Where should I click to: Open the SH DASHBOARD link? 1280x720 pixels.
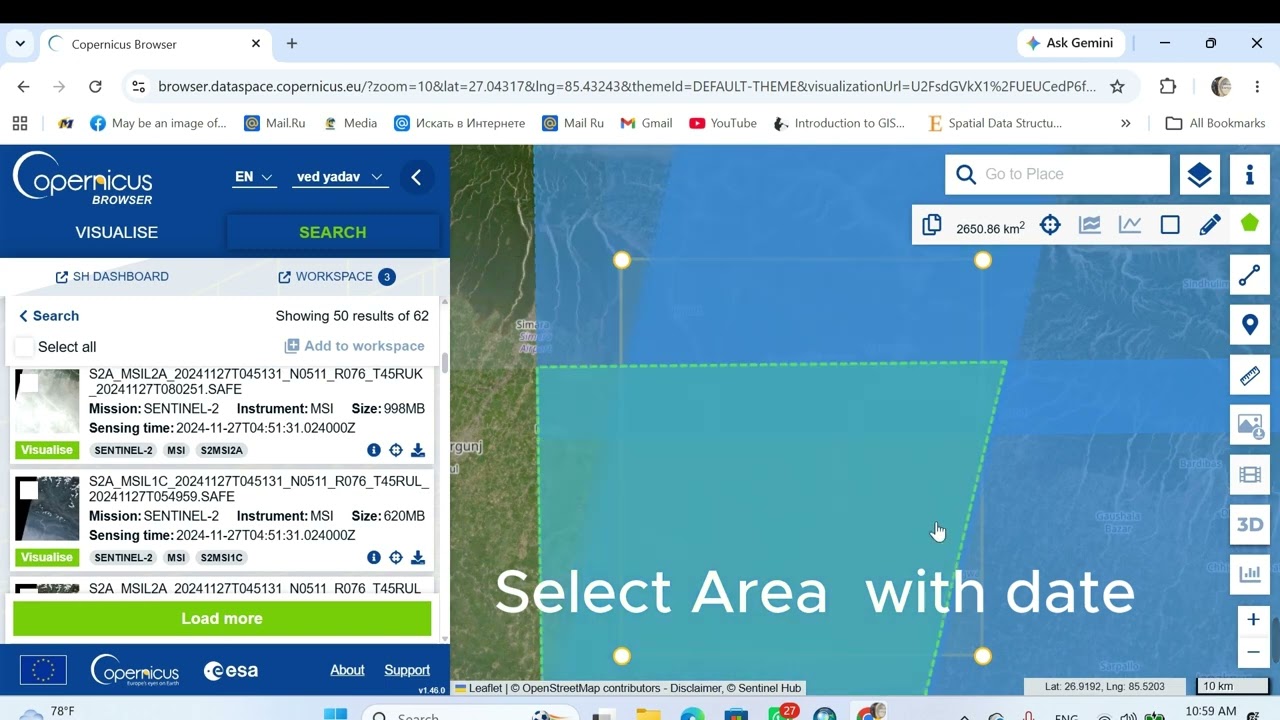coord(112,277)
